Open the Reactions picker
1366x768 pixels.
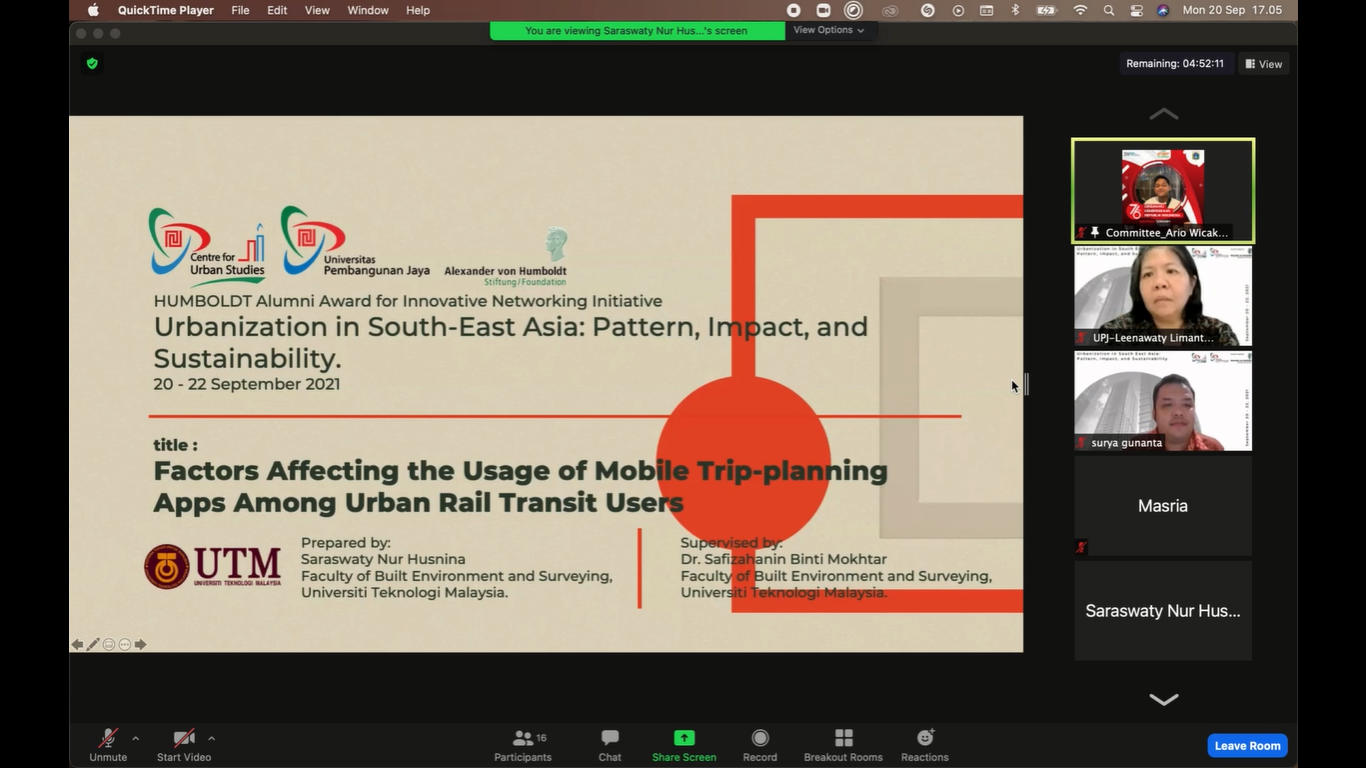(925, 745)
